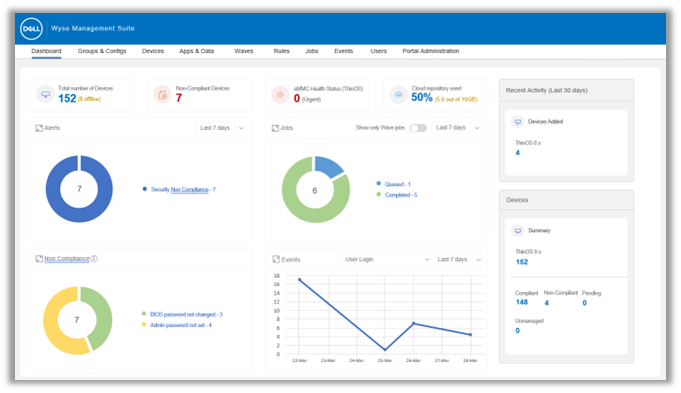Screen dimensions: 681x393
Task: Click cloud repository 50% value
Action: [422, 97]
